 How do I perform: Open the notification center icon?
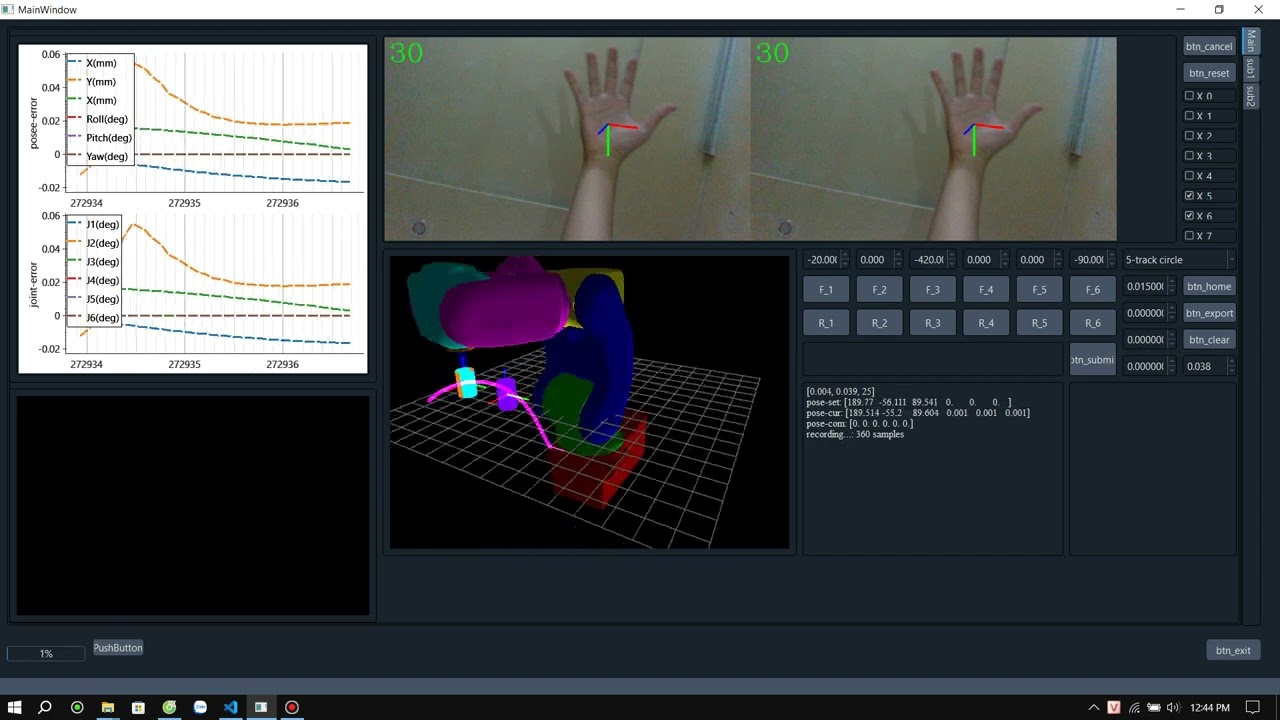tap(1252, 707)
